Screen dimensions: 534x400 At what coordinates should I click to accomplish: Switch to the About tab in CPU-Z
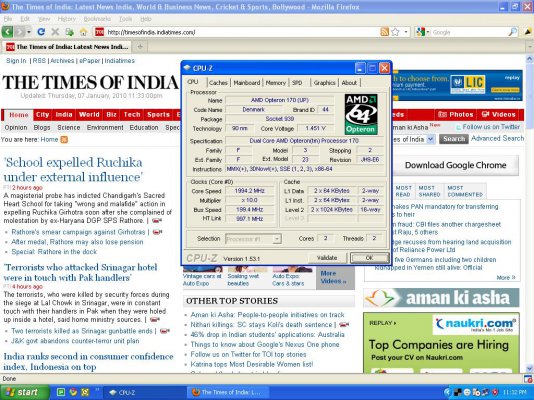click(349, 83)
